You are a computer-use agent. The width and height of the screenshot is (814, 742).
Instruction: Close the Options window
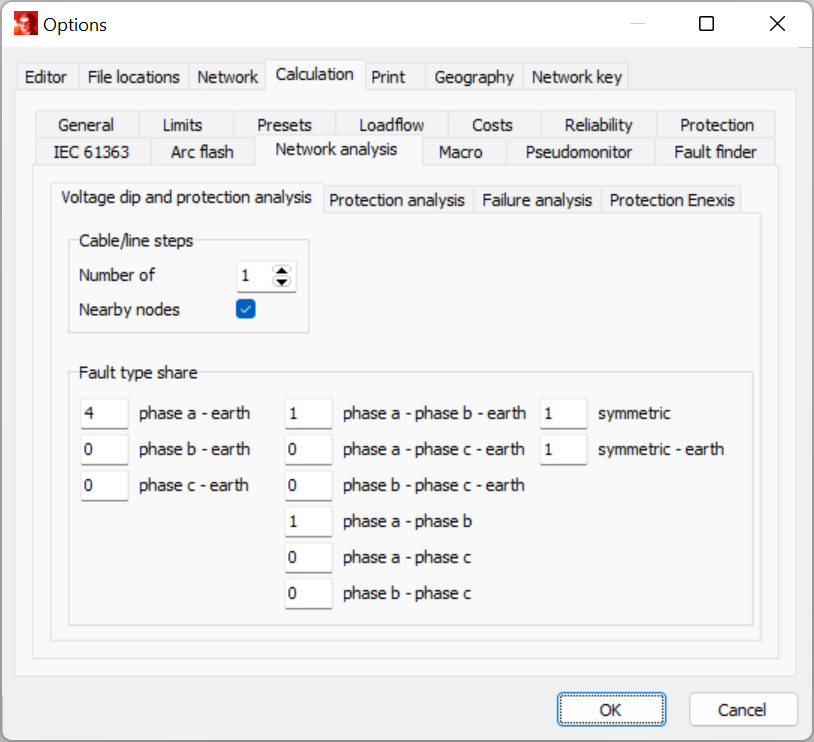tap(777, 24)
